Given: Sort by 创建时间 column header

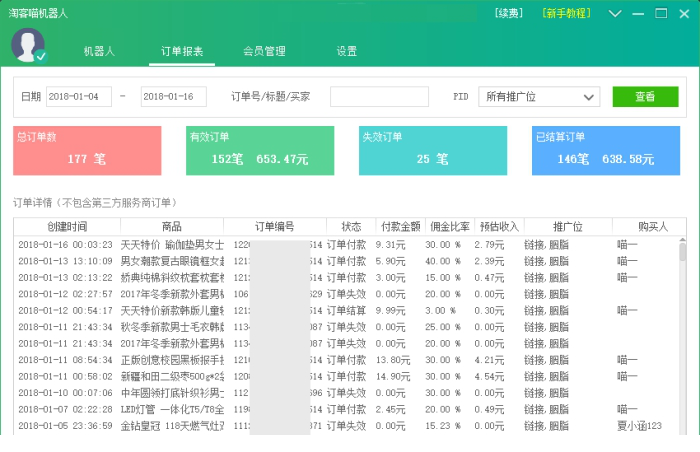Looking at the screenshot, I should 67,227.
